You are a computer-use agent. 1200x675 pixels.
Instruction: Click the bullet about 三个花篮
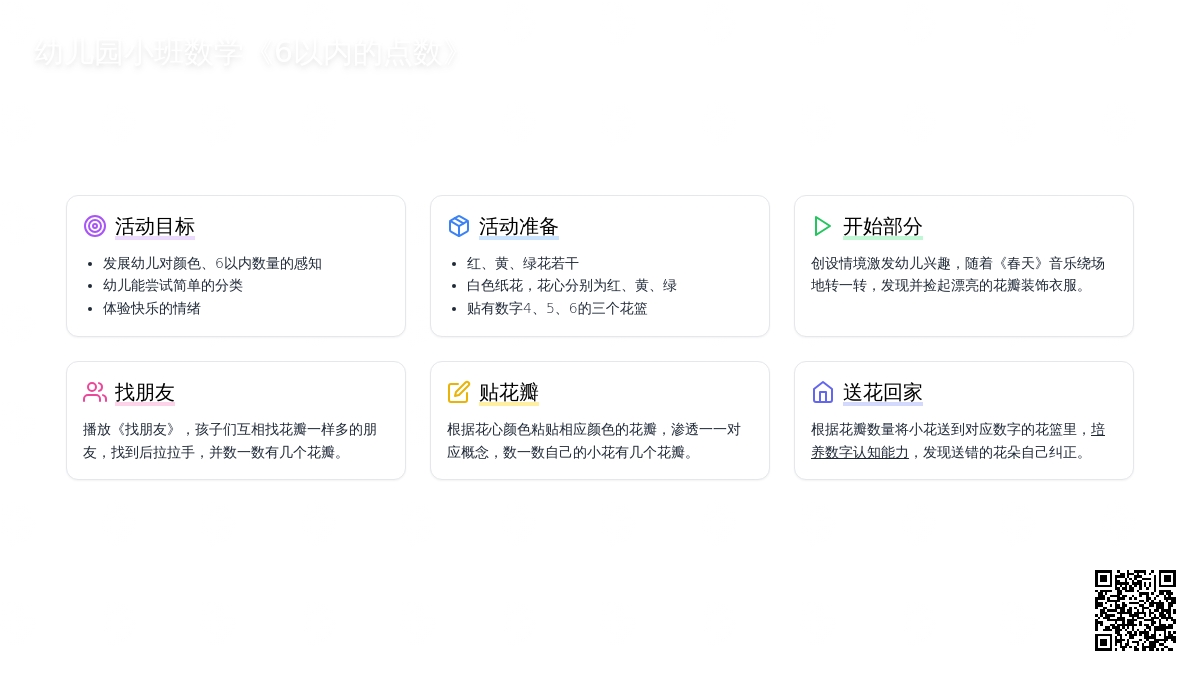tap(557, 308)
